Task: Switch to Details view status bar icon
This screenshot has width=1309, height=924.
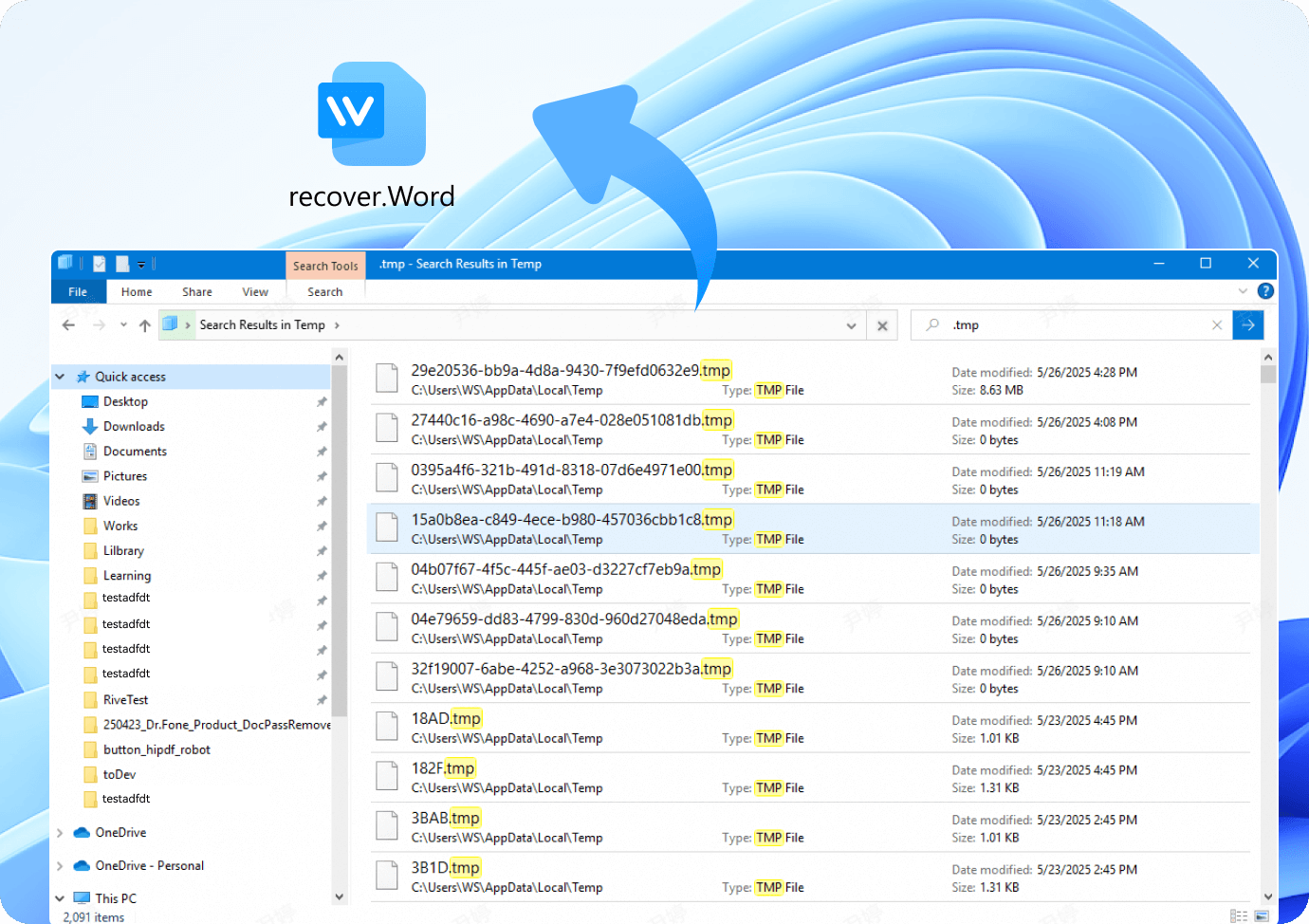Action: (x=1239, y=916)
